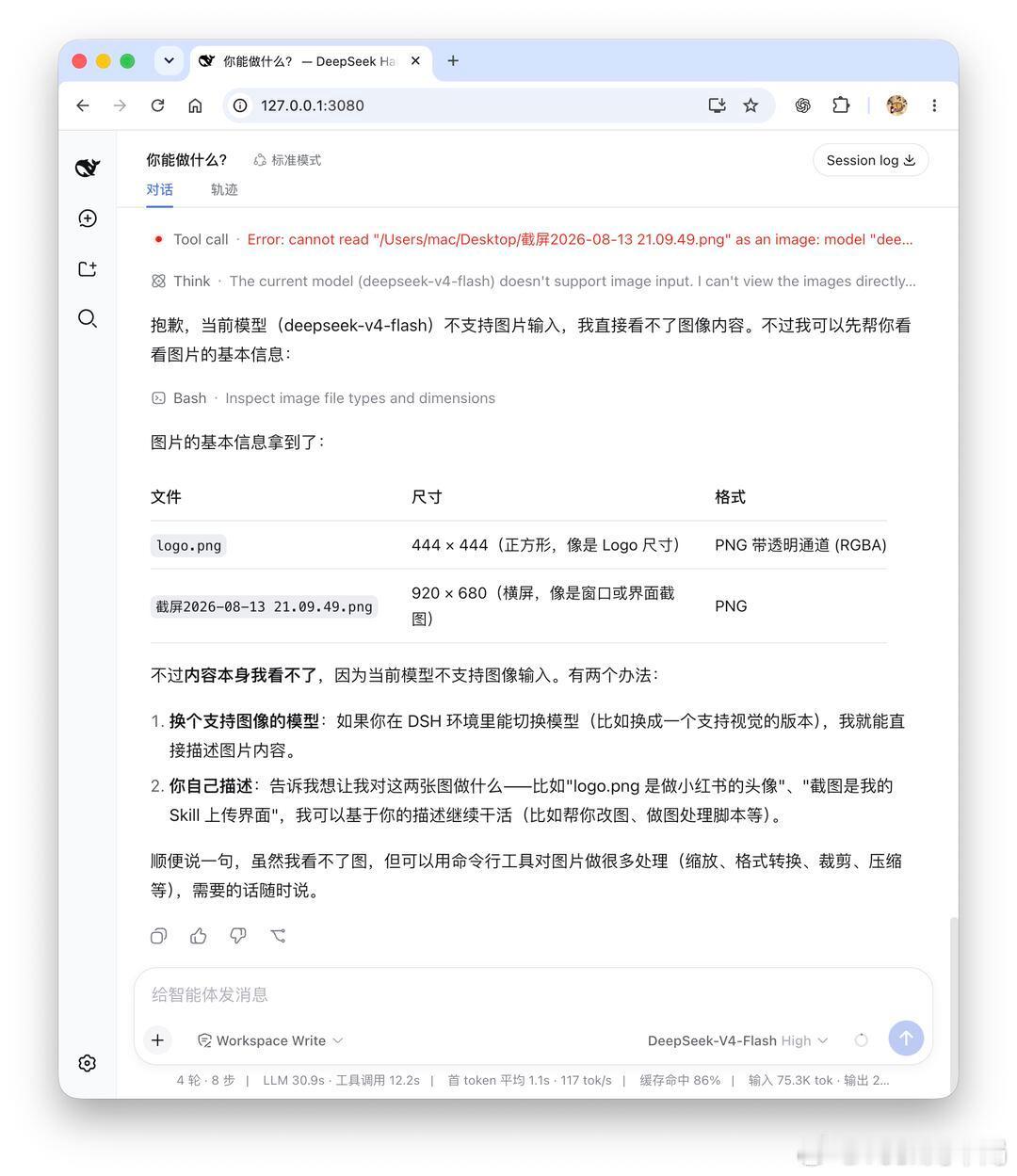
Task: Open a new browser tab
Action: coord(453,61)
